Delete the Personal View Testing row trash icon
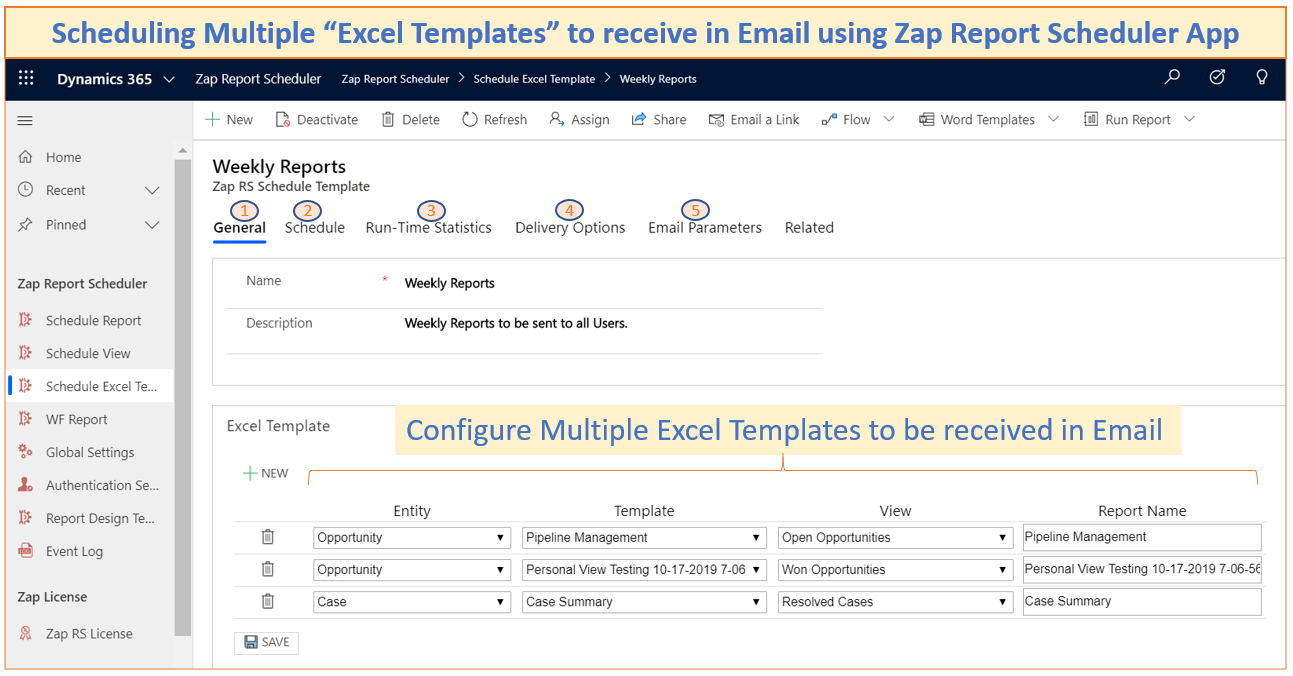 268,569
